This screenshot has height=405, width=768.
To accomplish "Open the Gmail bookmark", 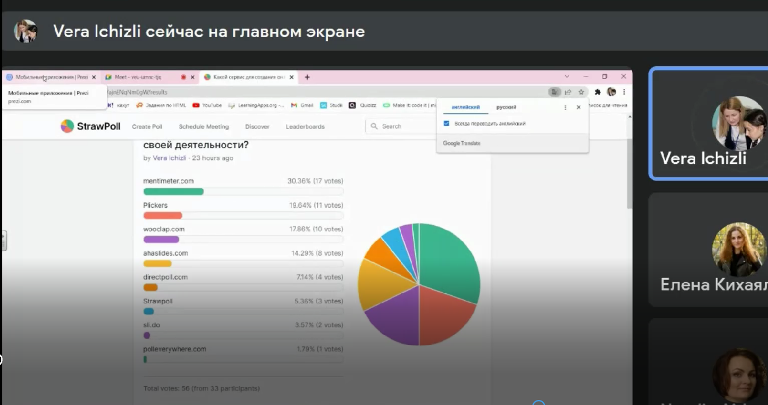I will [302, 105].
